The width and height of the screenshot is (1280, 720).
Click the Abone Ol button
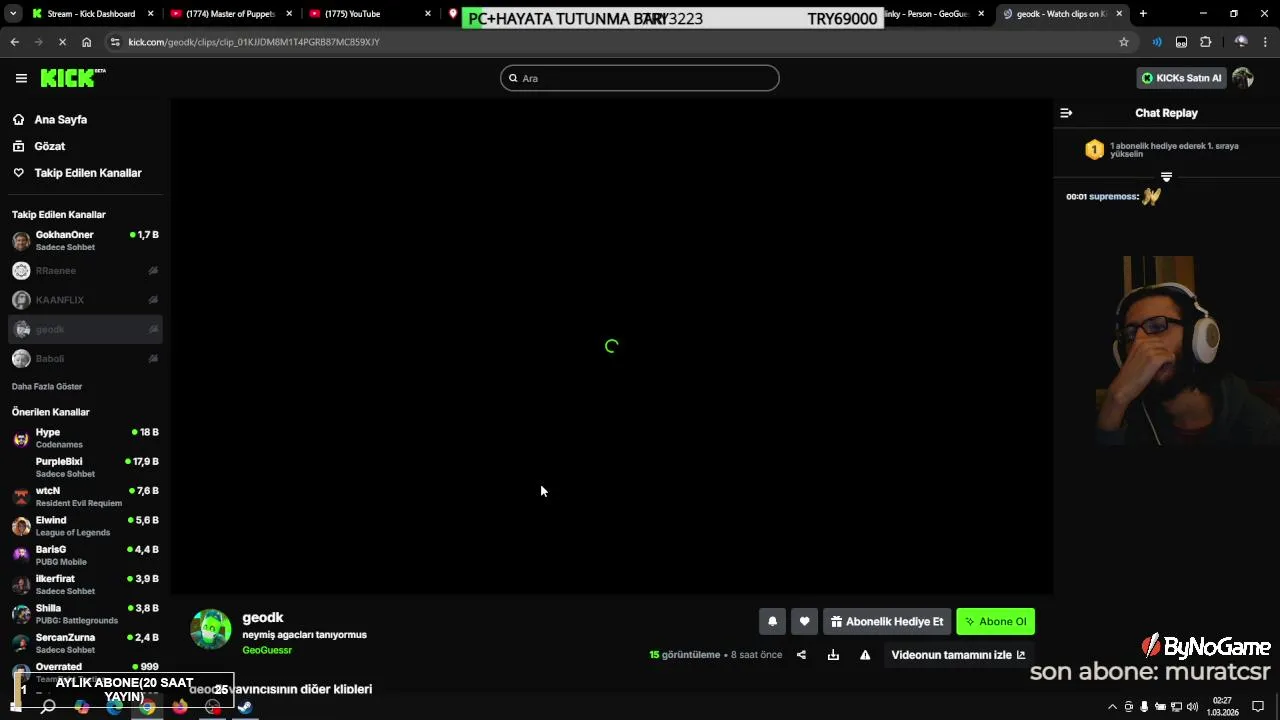click(995, 621)
